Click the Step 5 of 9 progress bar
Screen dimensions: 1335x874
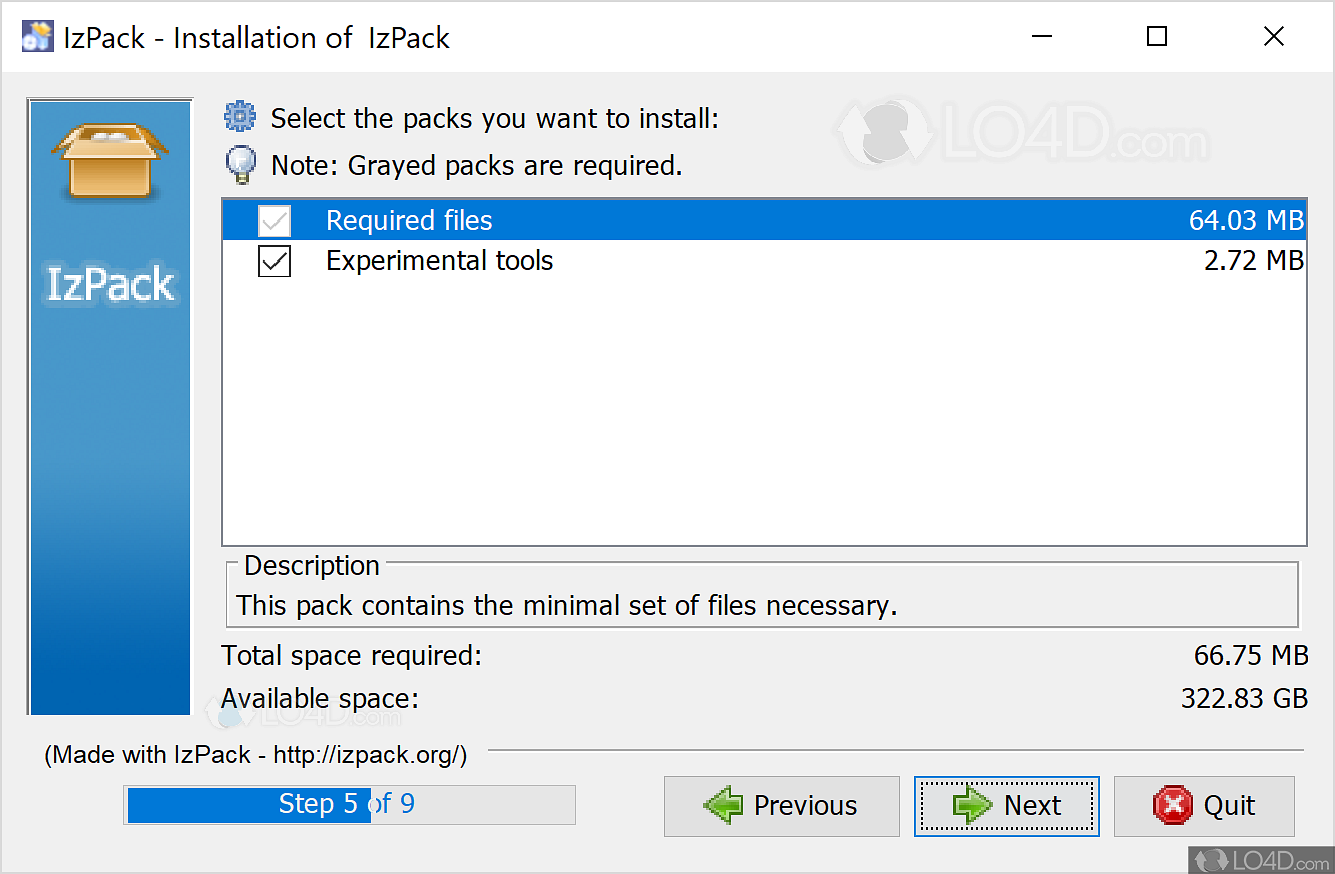click(350, 804)
